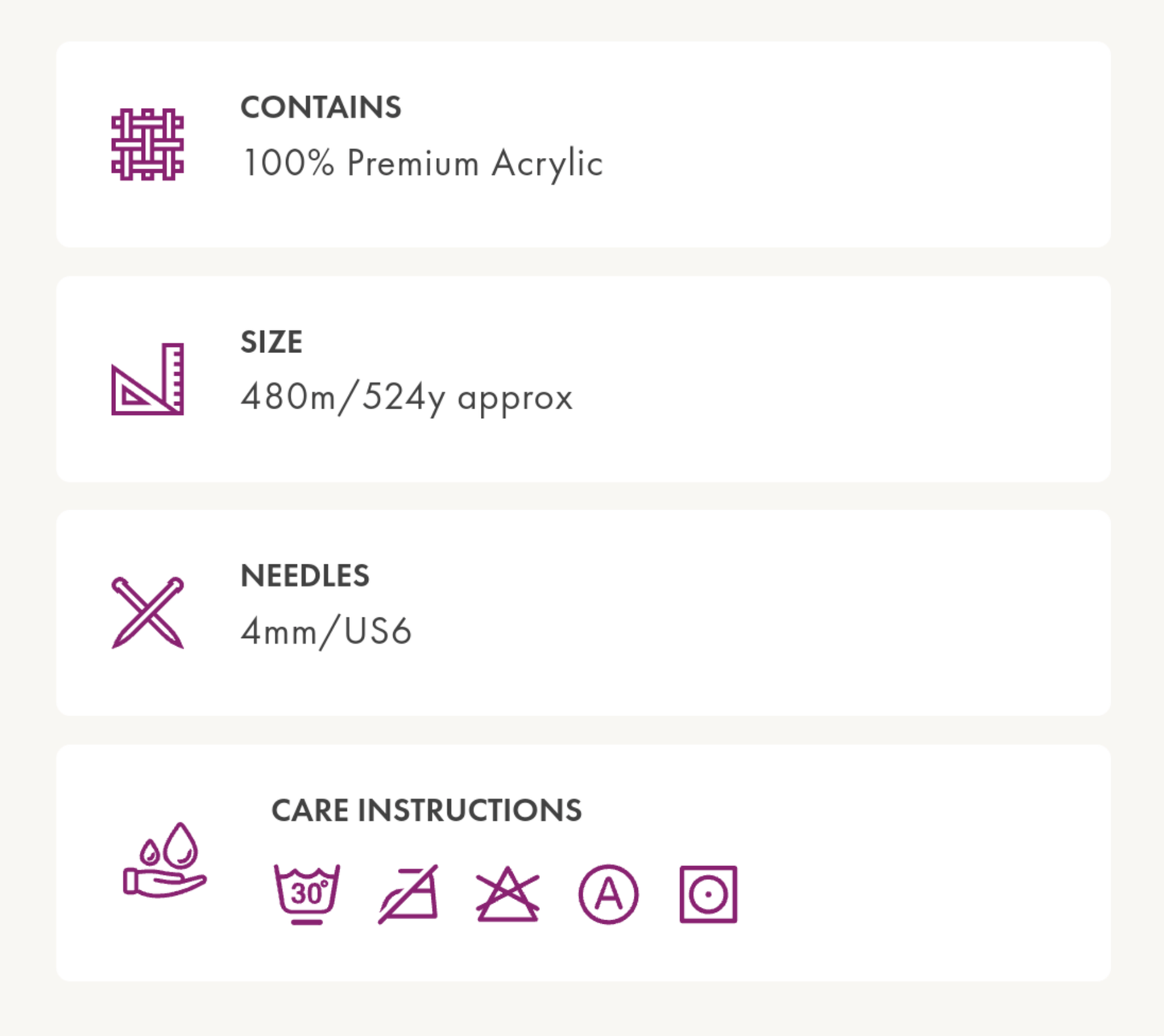Click the water drops over hand icon
This screenshot has height=1036, width=1164.
click(x=165, y=860)
